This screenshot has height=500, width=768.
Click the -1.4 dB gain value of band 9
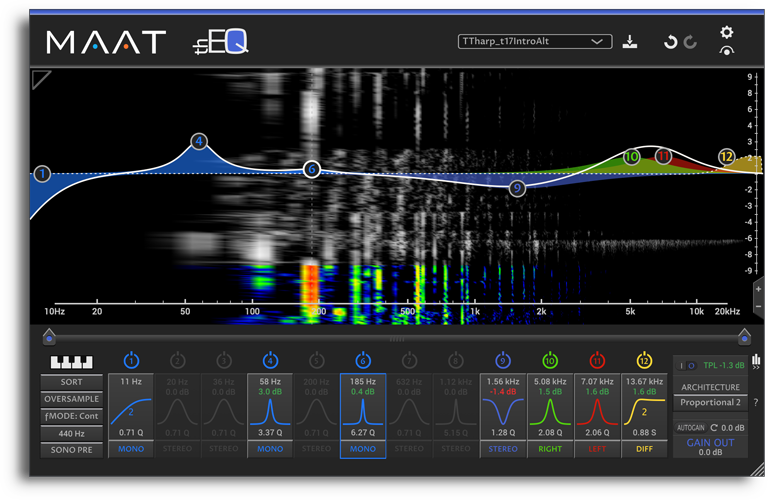coord(503,392)
